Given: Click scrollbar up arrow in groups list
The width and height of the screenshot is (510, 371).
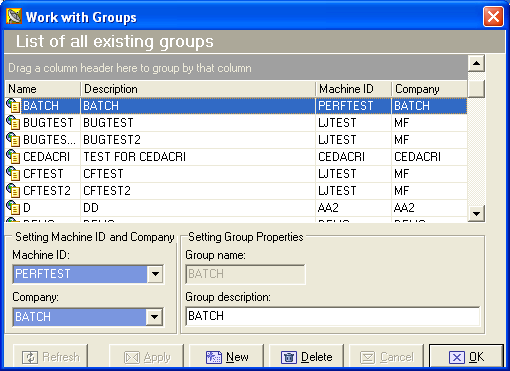Looking at the screenshot, I should 476,63.
